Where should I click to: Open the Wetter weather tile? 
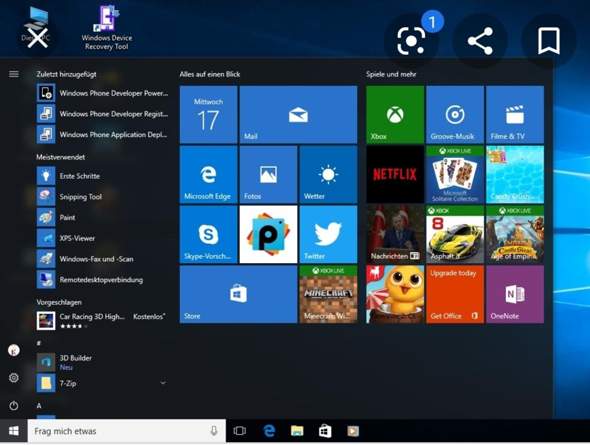click(x=328, y=175)
